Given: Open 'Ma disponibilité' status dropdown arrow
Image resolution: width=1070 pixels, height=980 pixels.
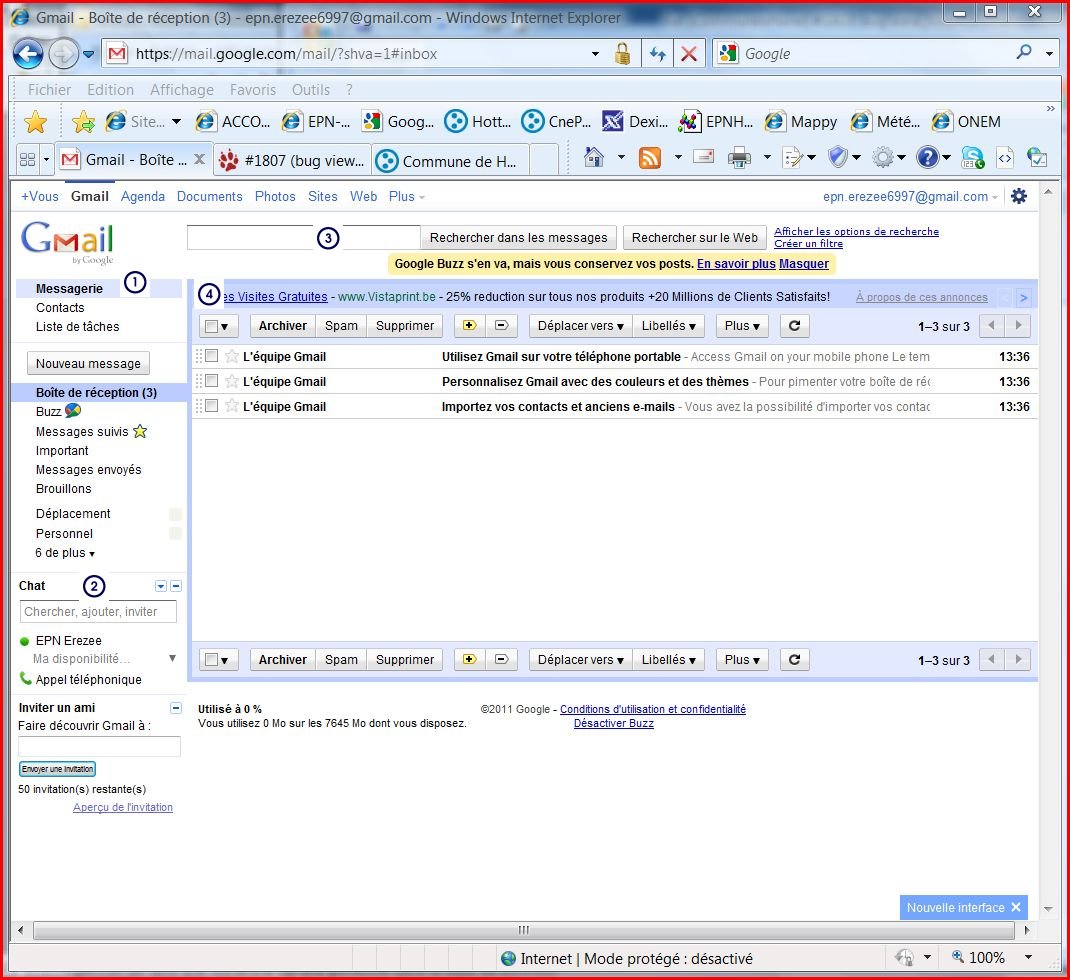Looking at the screenshot, I should [173, 659].
